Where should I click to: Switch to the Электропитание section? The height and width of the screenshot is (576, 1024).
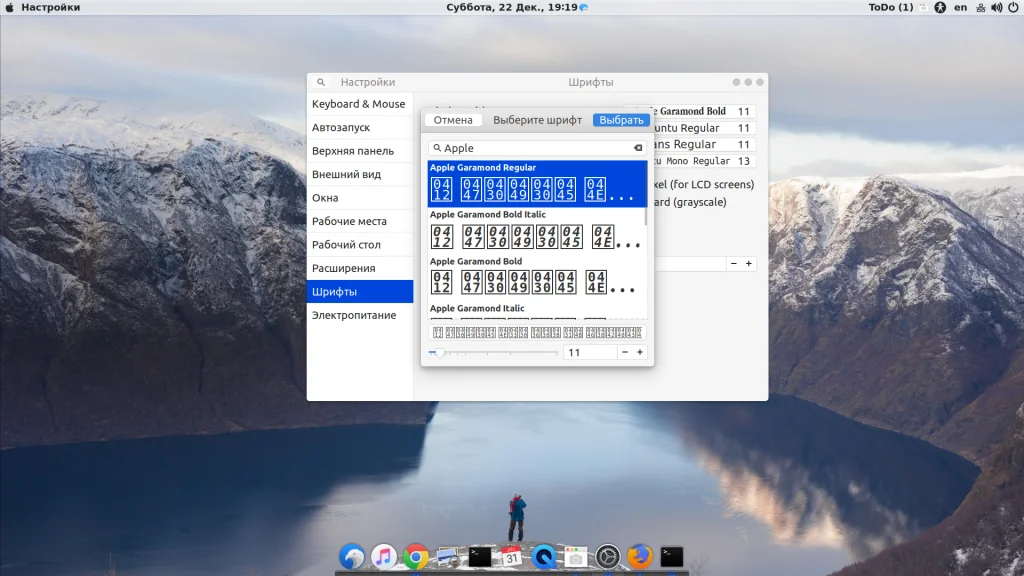pos(353,315)
